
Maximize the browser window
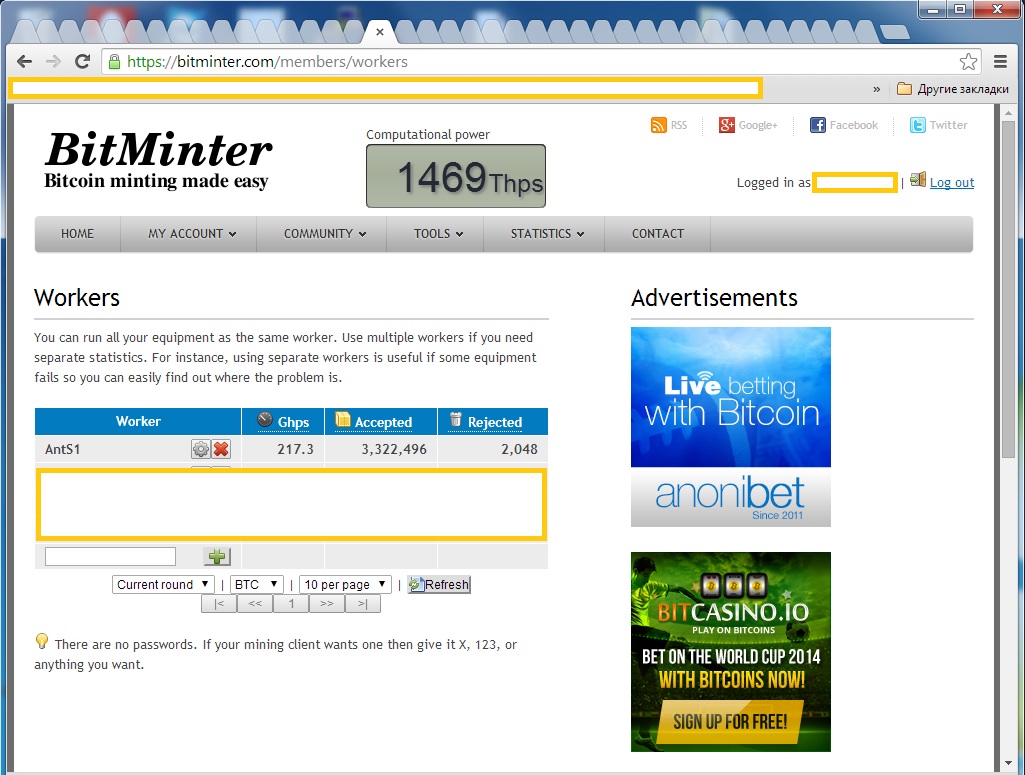960,9
